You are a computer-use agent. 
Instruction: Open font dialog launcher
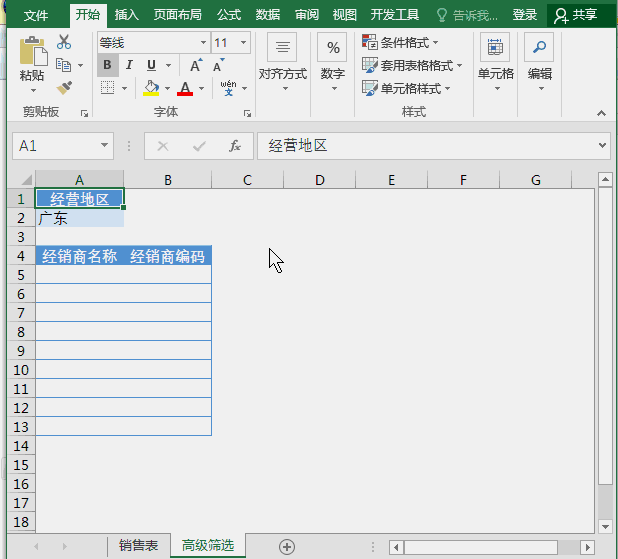coord(248,114)
